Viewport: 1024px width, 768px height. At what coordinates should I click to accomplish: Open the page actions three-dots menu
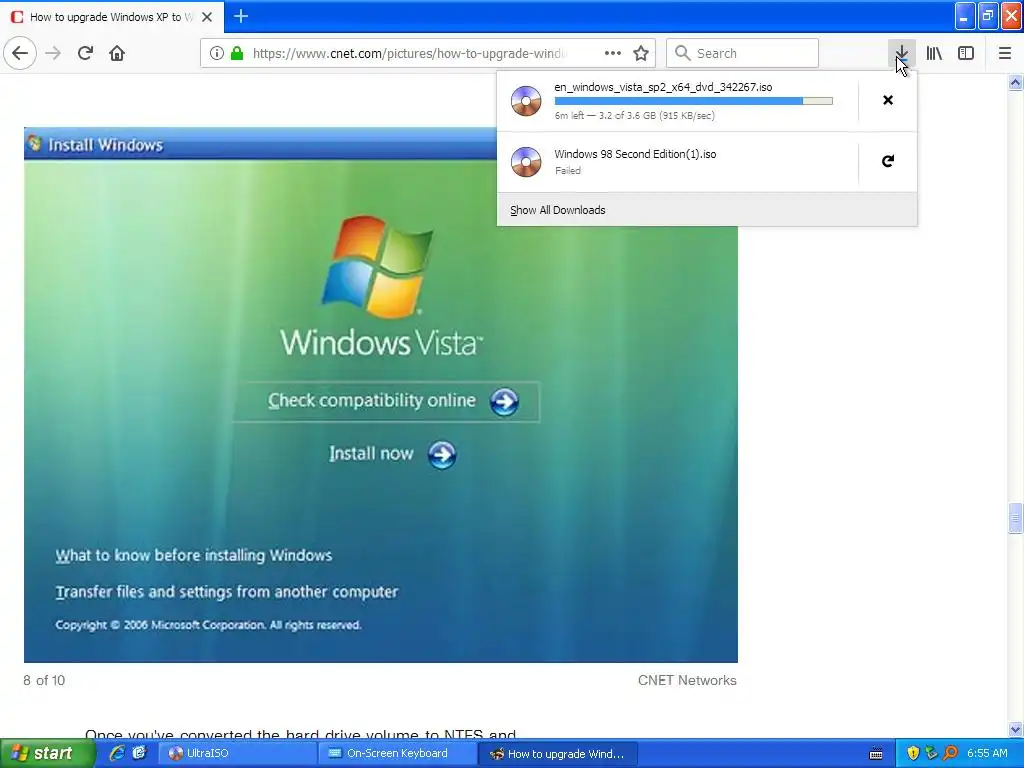click(613, 53)
